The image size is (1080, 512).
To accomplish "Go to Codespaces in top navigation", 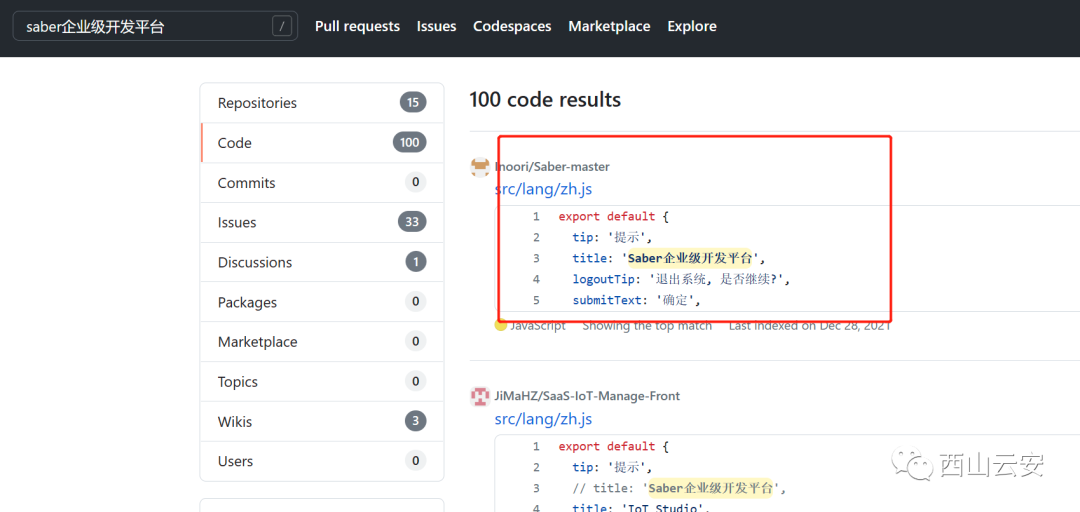I will click(512, 26).
